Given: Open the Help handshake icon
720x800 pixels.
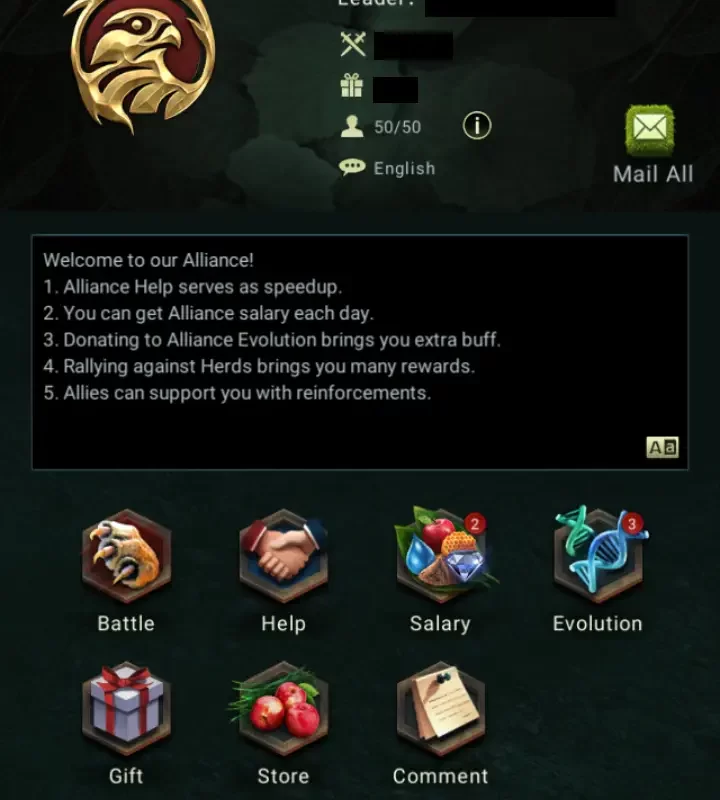Looking at the screenshot, I should pyautogui.click(x=284, y=555).
